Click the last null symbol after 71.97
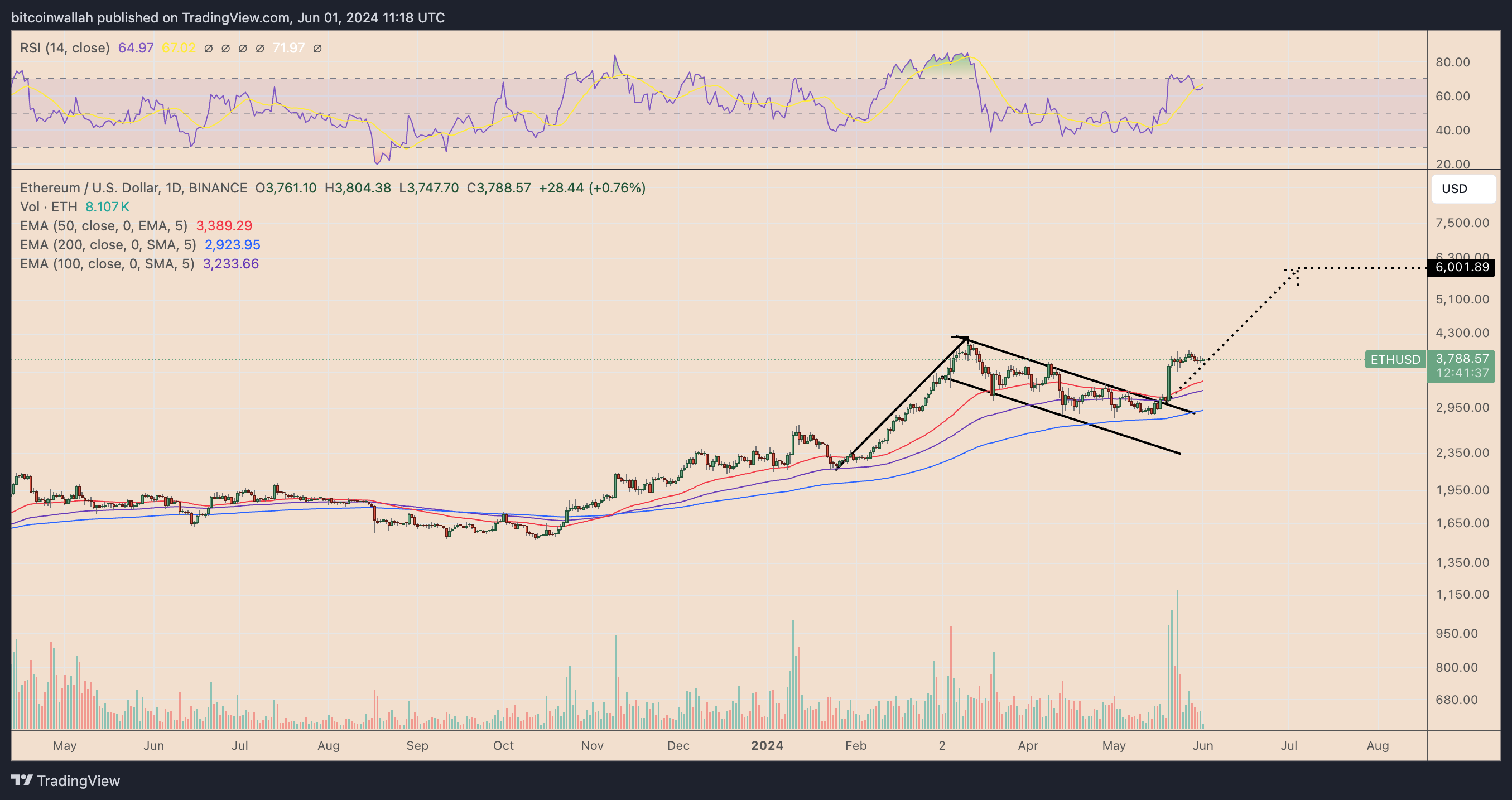This screenshot has width=1512, height=800. point(317,48)
